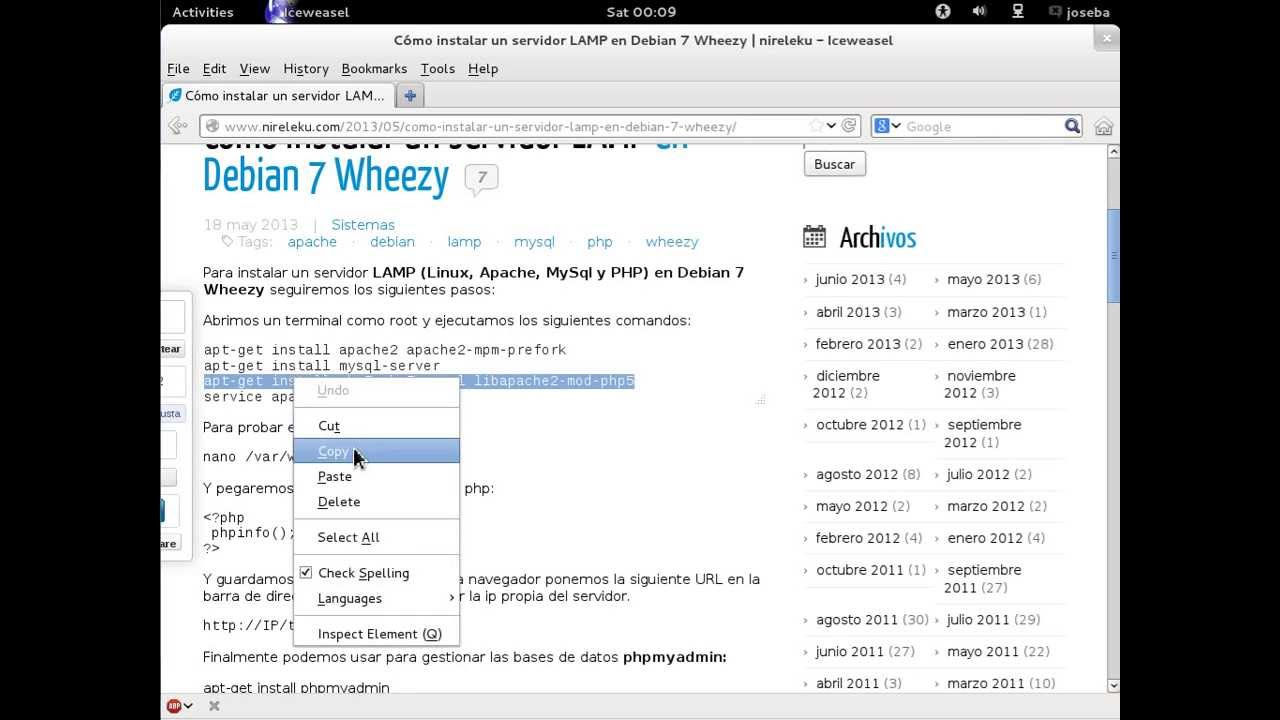Choose Paste in the context menu
Viewport: 1280px width, 720px height.
[376, 476]
